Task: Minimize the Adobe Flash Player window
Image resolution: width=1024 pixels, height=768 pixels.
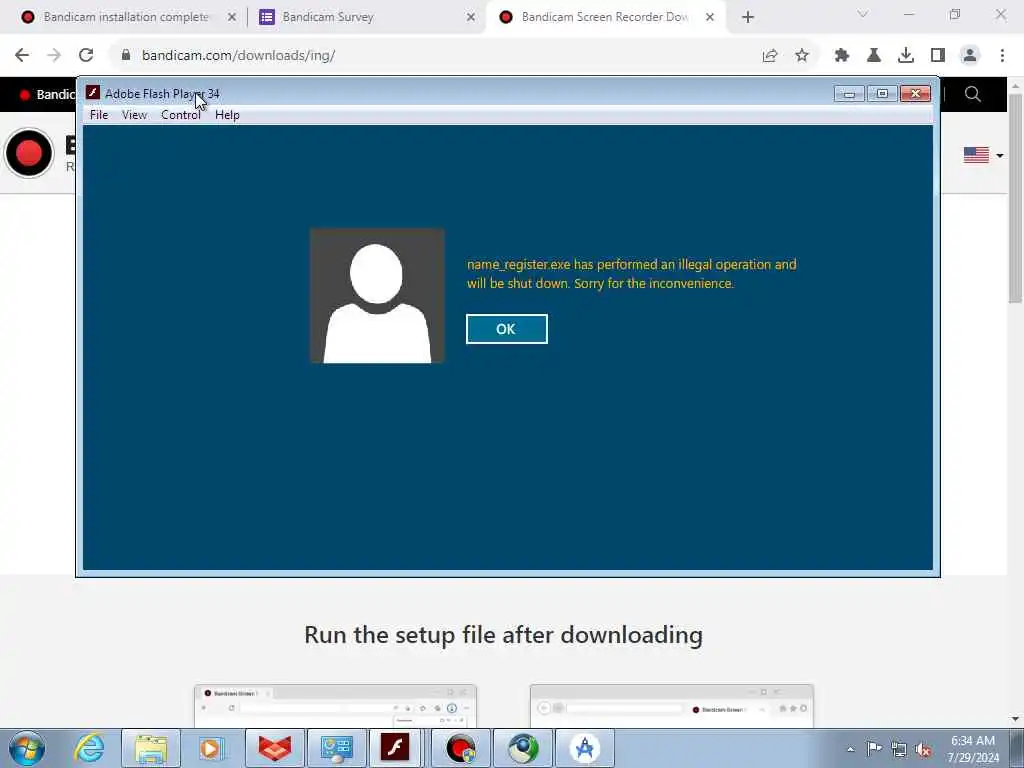Action: pyautogui.click(x=849, y=94)
